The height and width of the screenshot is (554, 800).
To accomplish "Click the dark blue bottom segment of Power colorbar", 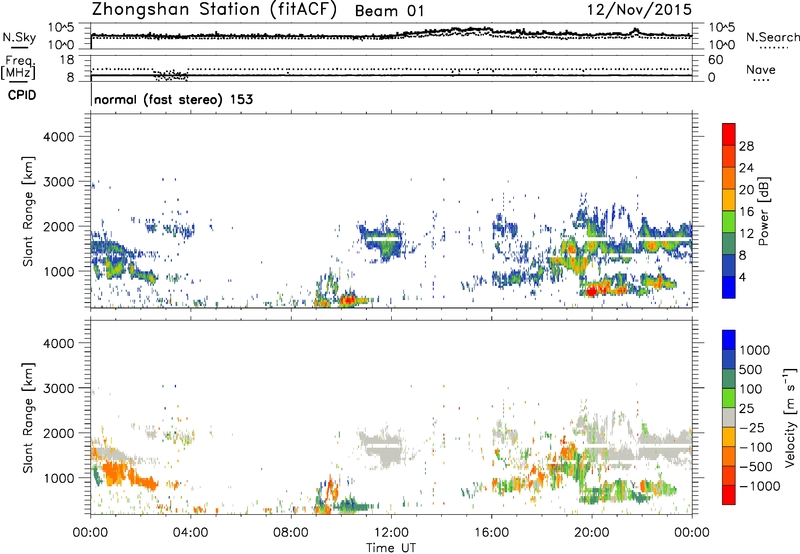I will click(x=729, y=287).
